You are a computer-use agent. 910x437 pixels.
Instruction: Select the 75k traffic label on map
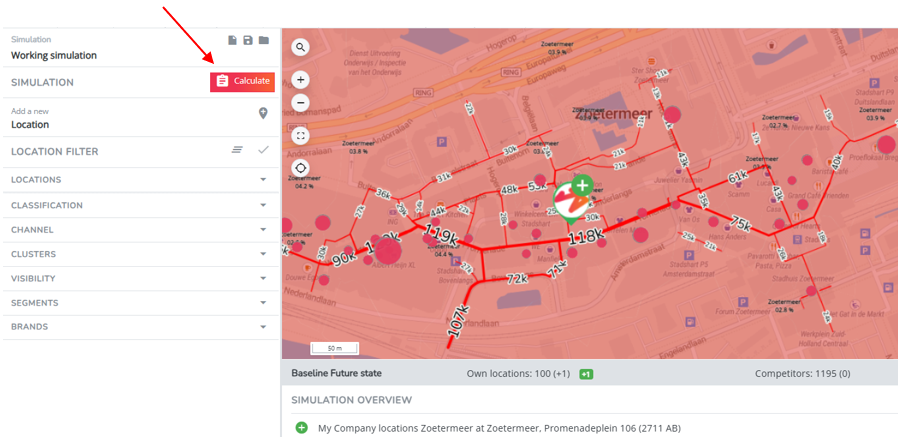tap(741, 223)
